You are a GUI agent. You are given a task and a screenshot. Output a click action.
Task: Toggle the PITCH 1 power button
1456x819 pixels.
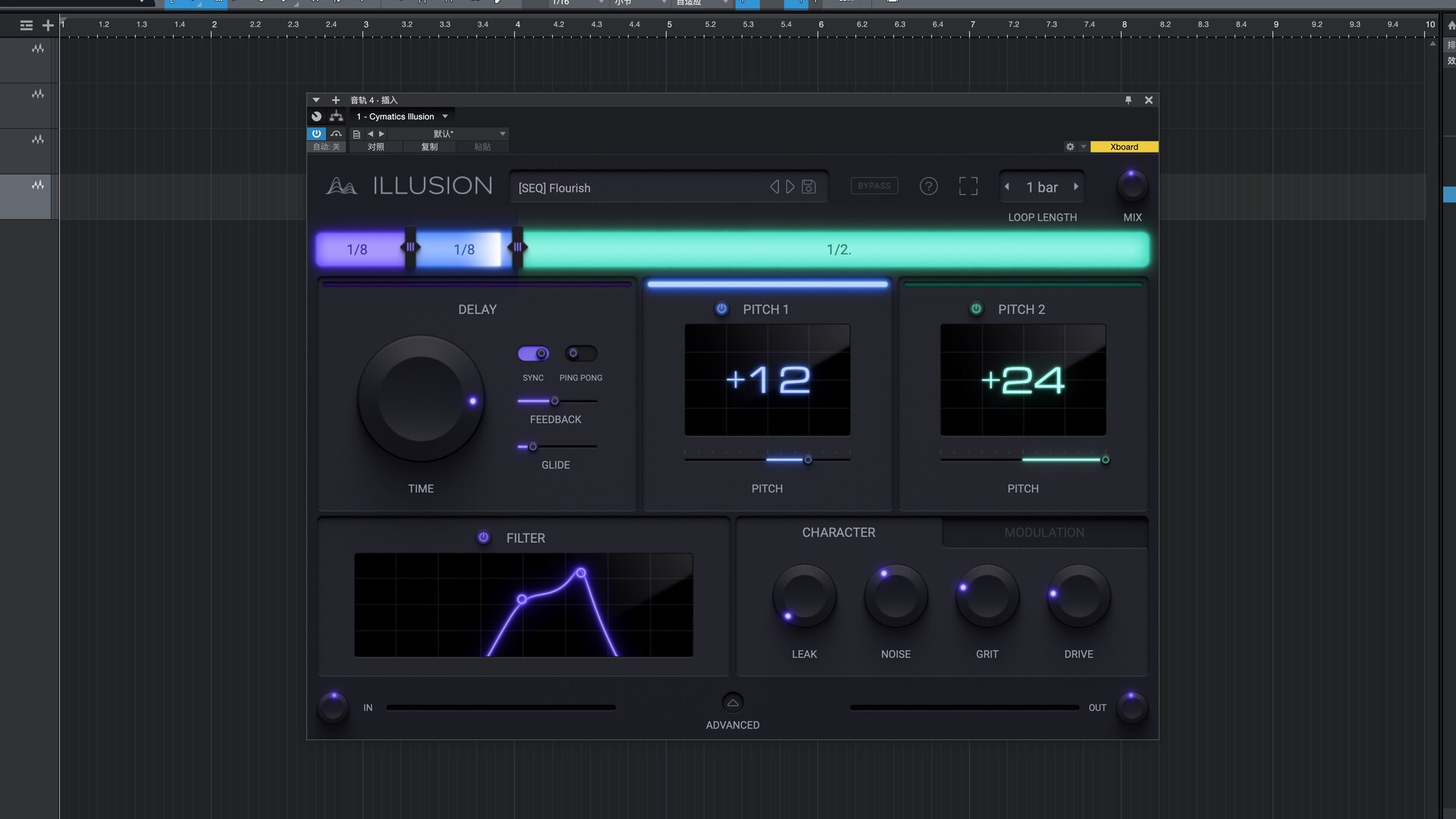click(x=722, y=309)
